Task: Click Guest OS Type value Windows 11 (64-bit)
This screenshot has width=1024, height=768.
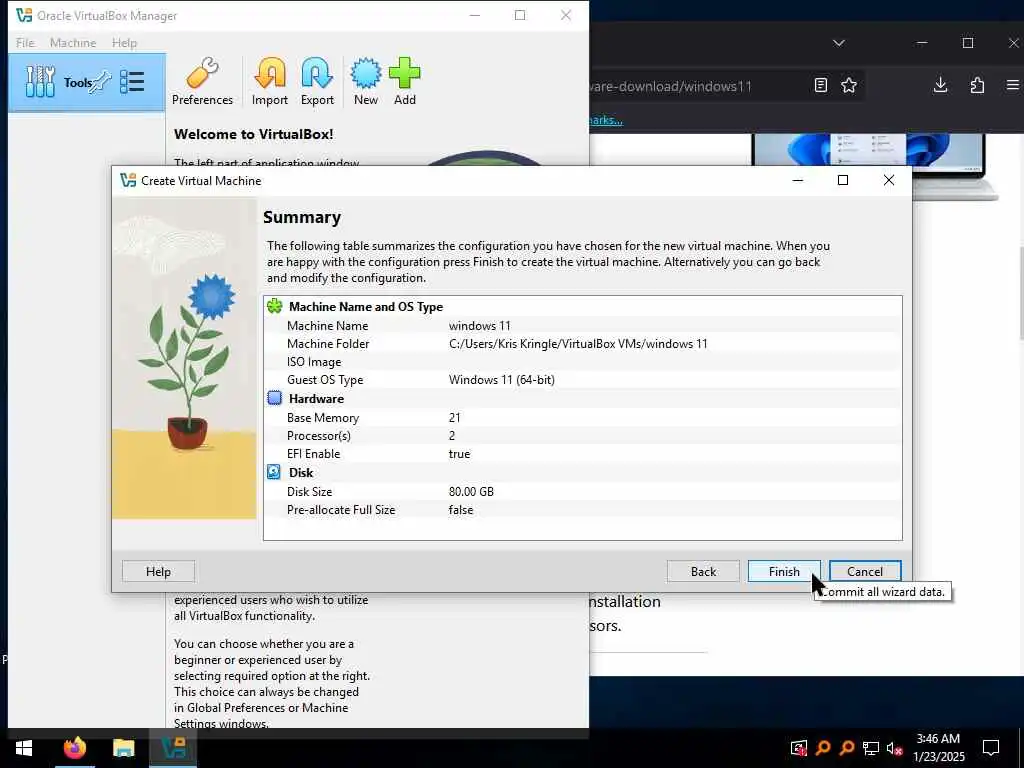Action: 502,379
